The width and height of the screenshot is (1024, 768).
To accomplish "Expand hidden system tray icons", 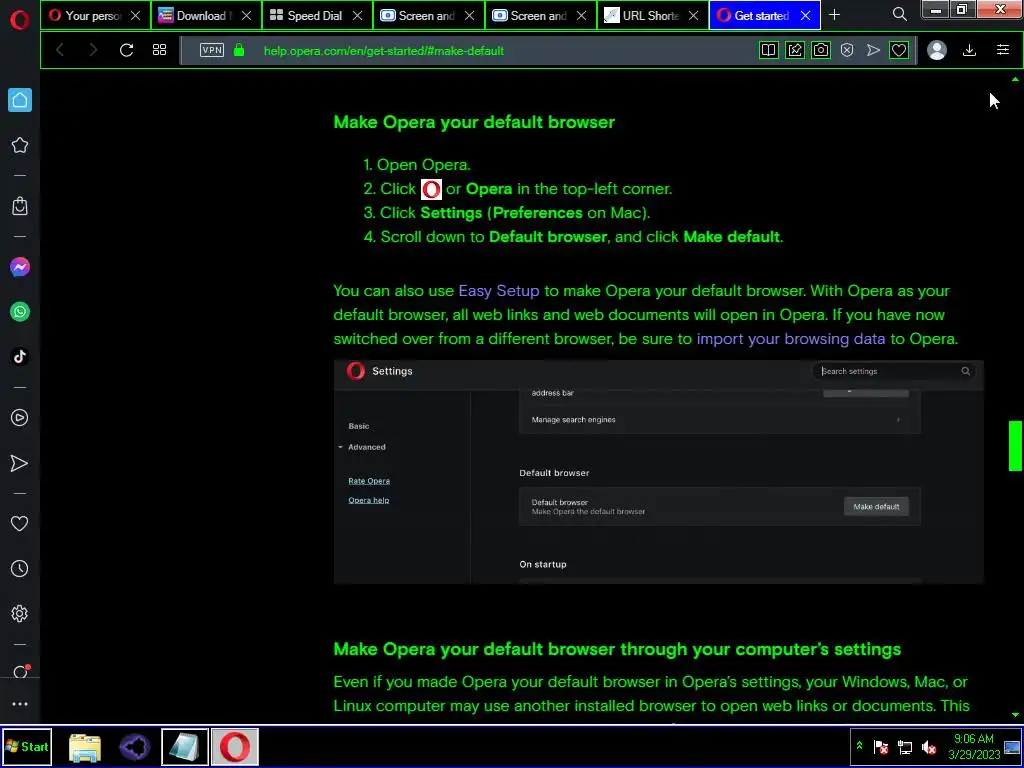I will point(859,745).
